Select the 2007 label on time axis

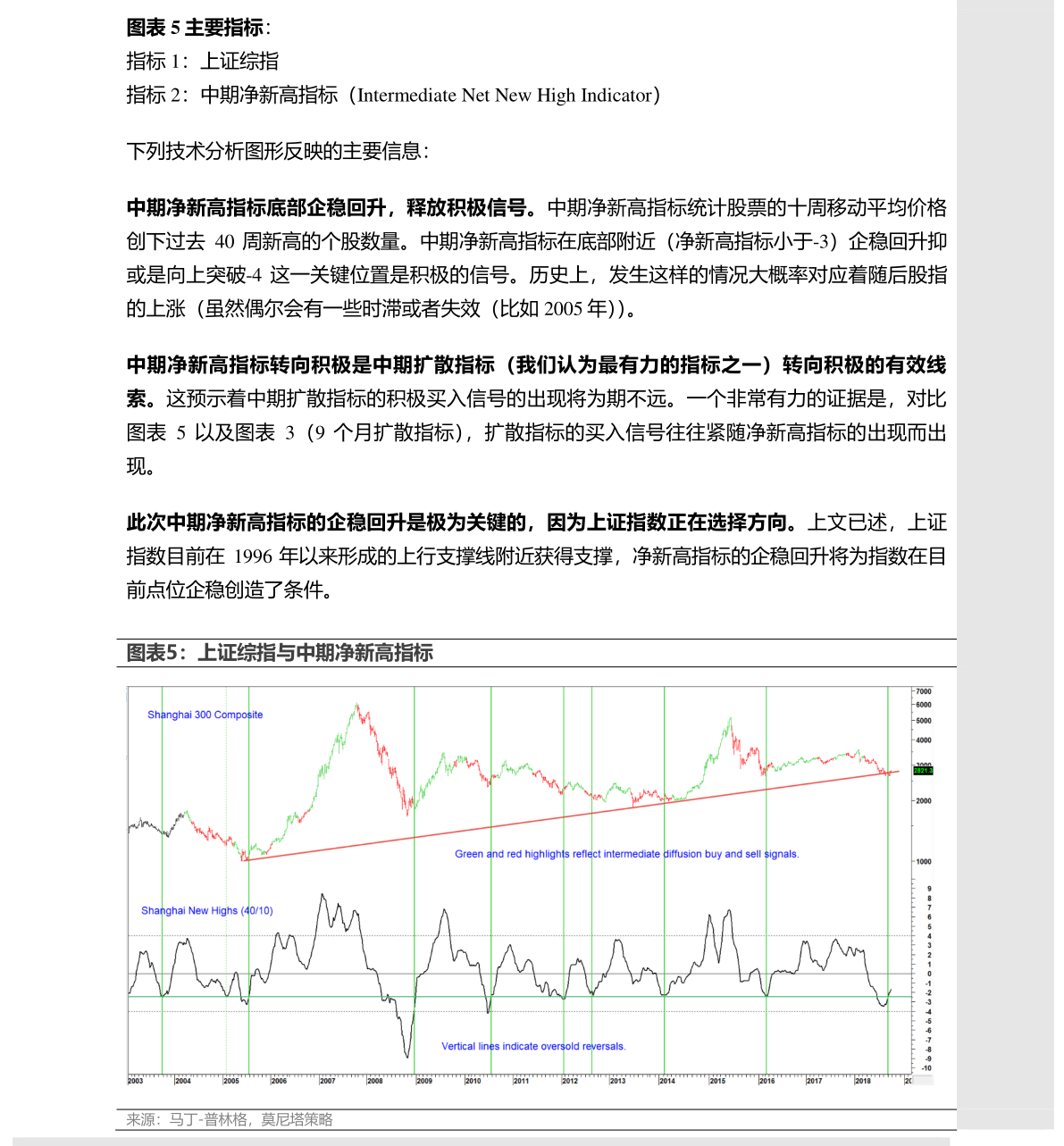[x=327, y=1081]
